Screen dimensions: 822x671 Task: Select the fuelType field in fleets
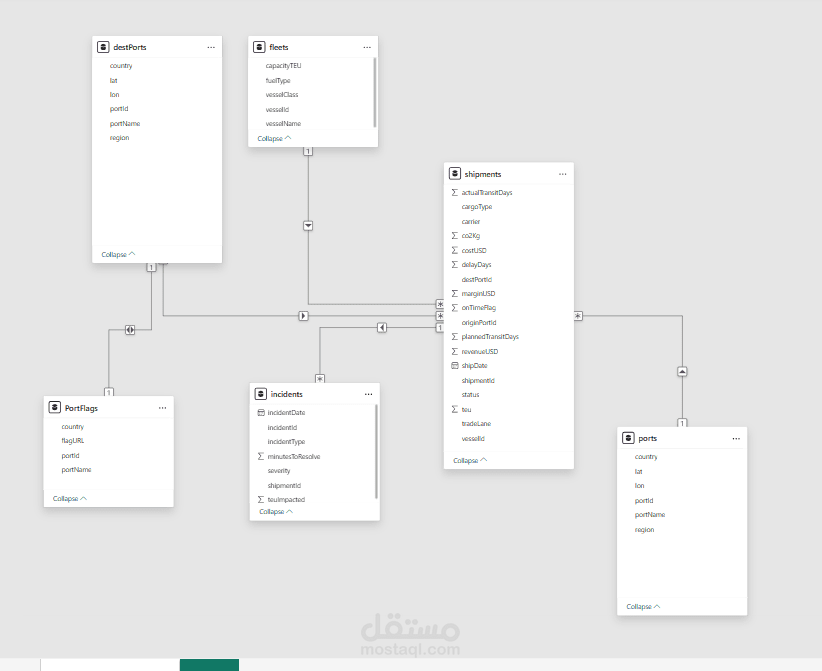(278, 80)
